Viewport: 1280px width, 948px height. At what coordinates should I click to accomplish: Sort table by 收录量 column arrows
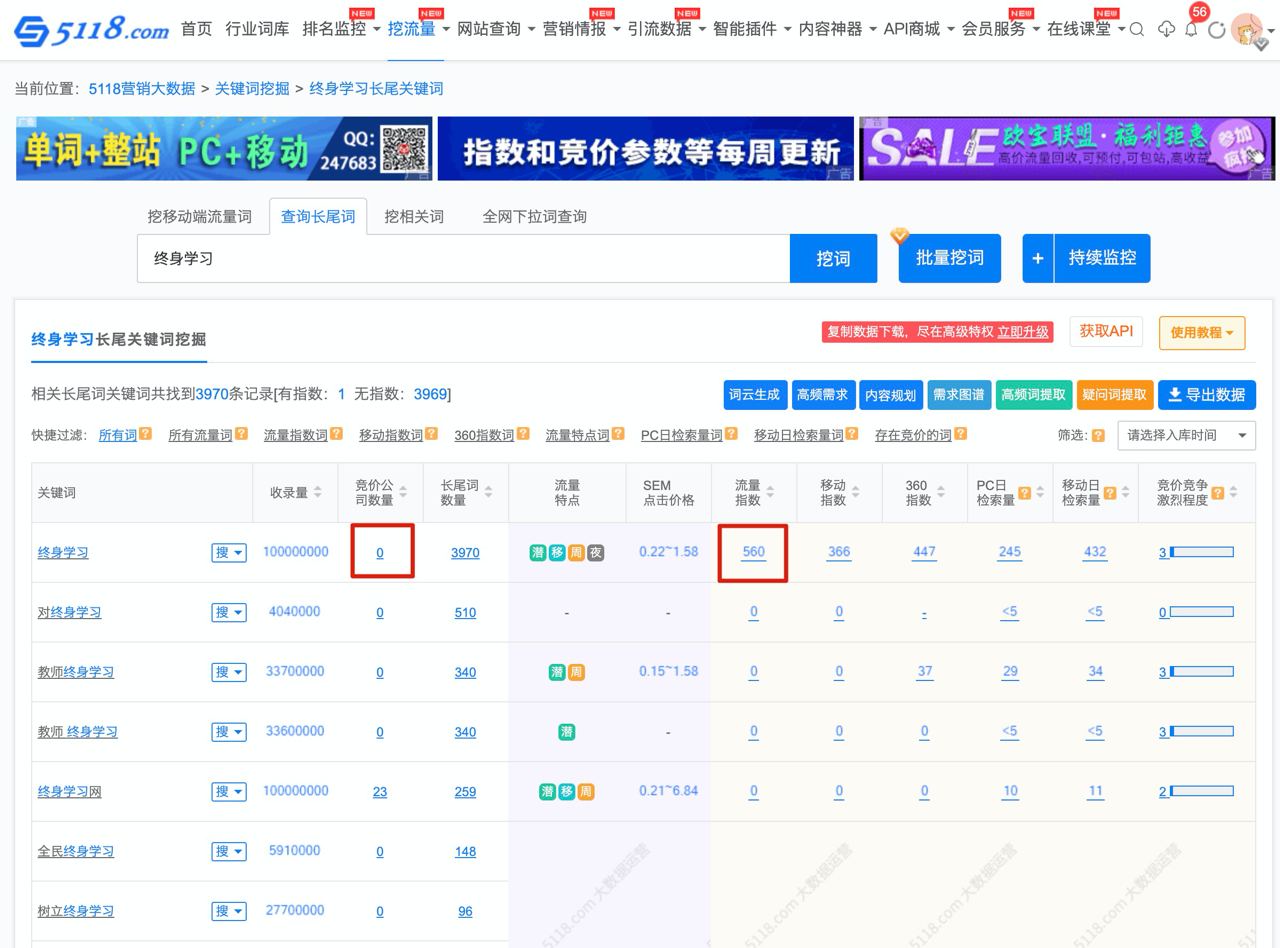[x=317, y=492]
